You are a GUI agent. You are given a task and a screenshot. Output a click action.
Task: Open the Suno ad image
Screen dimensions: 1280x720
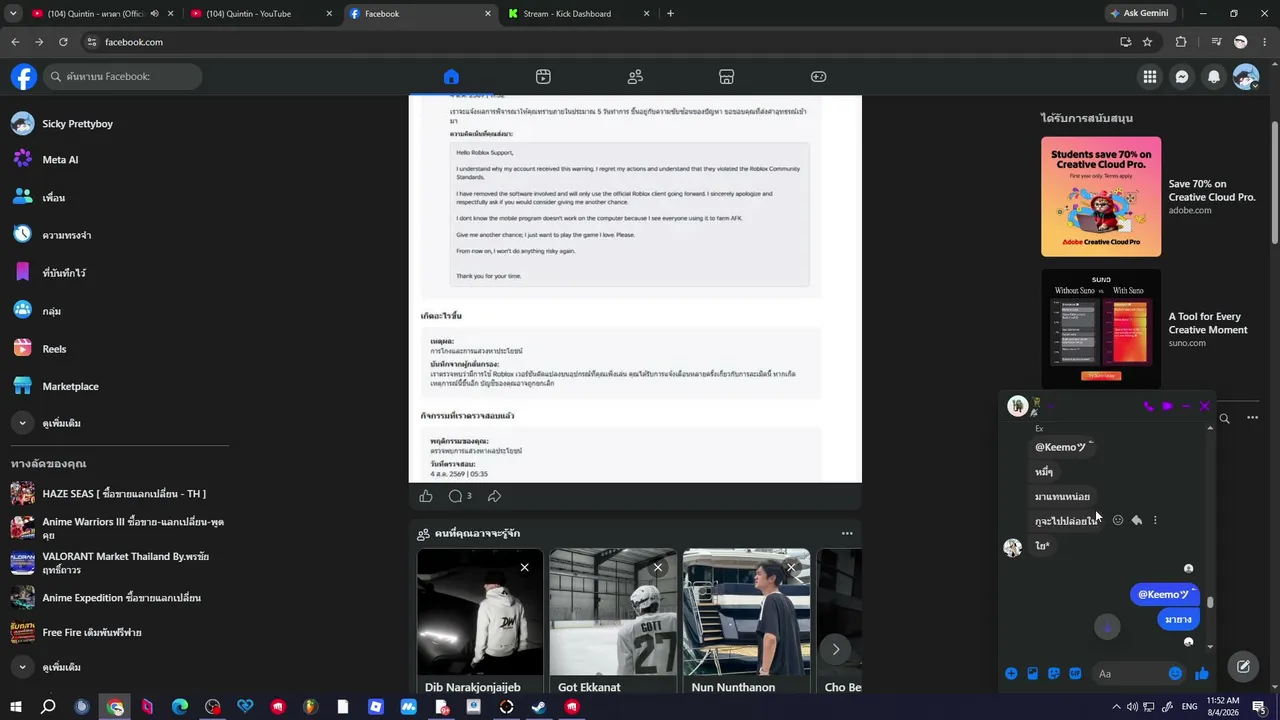(x=1101, y=329)
